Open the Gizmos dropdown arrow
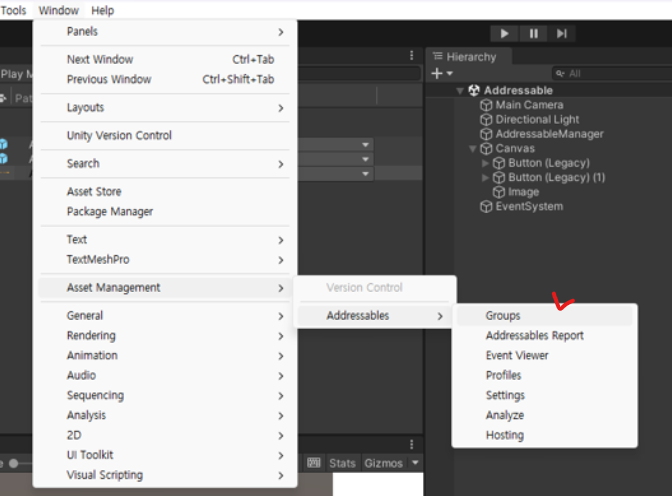This screenshot has height=496, width=672. click(x=415, y=463)
